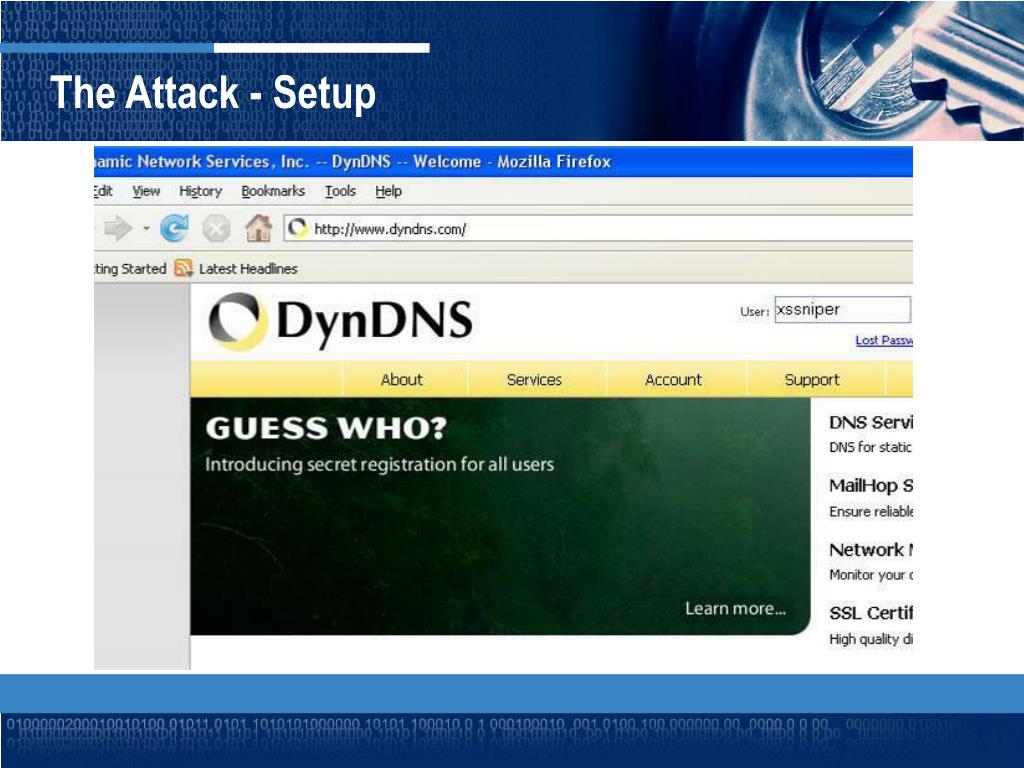Viewport: 1024px width, 768px height.
Task: Click the 'Monitor your' description text
Action: click(x=871, y=575)
